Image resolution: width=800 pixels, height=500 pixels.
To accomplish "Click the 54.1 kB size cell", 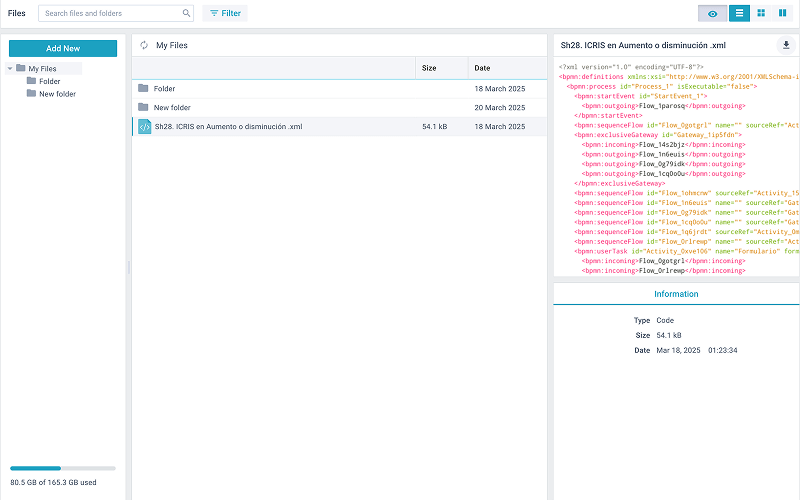I will pos(435,127).
